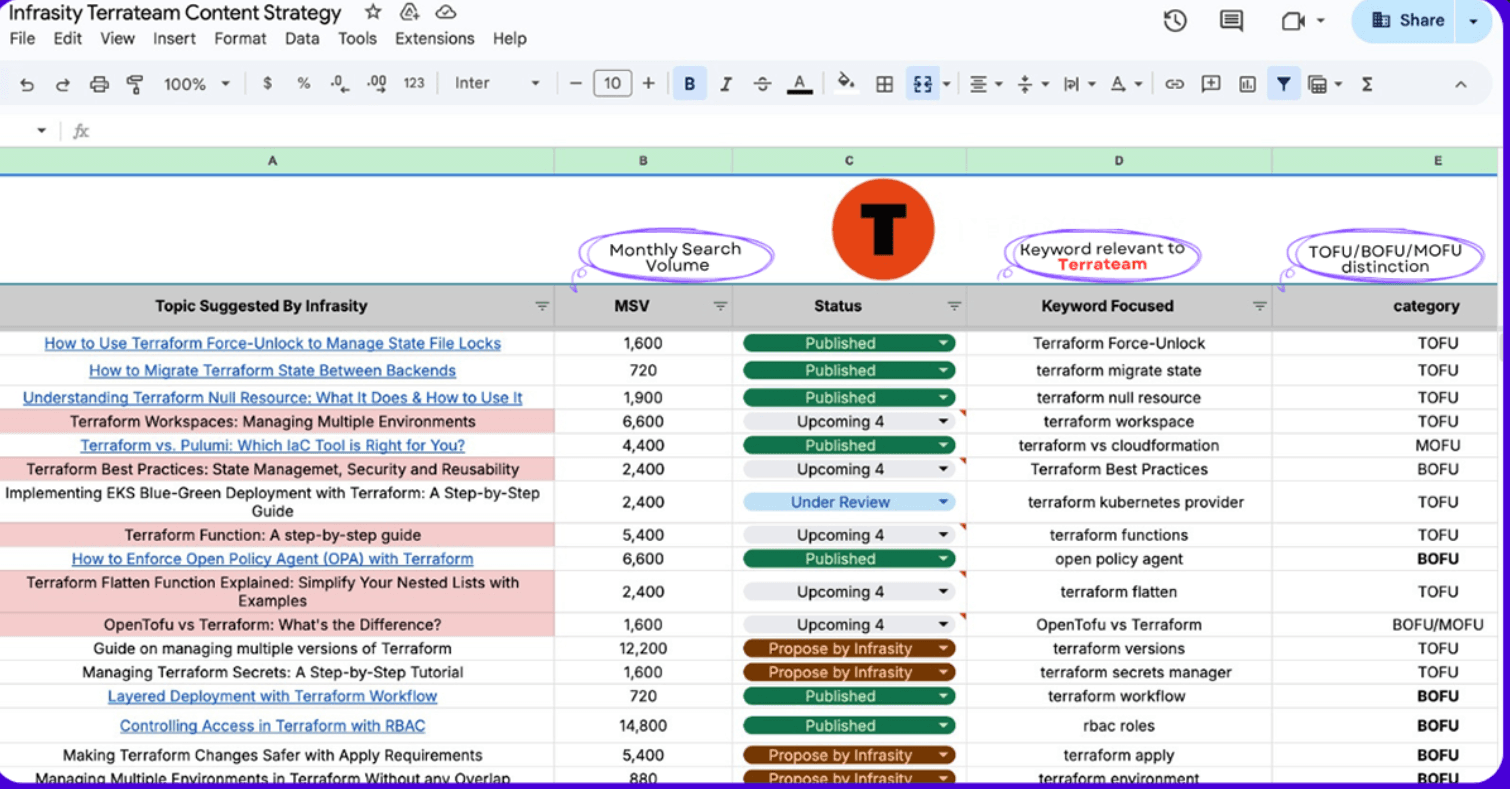Toggle italic formatting
The image size is (1510, 789).
tap(726, 84)
